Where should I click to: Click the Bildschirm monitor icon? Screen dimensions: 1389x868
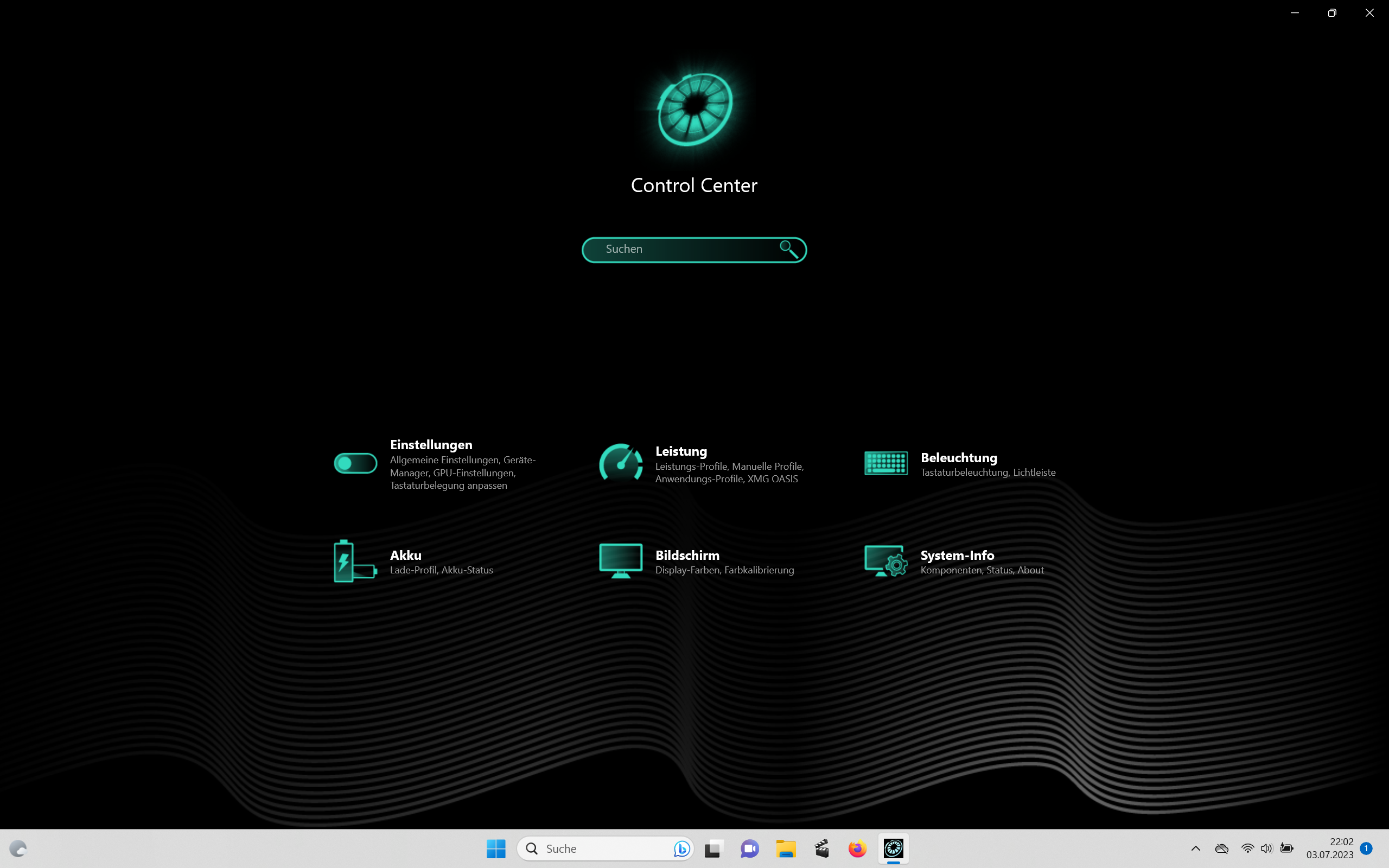coord(621,561)
